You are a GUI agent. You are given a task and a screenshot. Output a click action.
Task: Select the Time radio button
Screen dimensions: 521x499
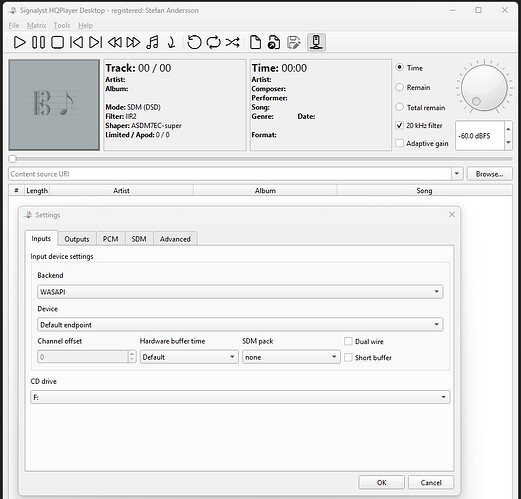click(399, 67)
